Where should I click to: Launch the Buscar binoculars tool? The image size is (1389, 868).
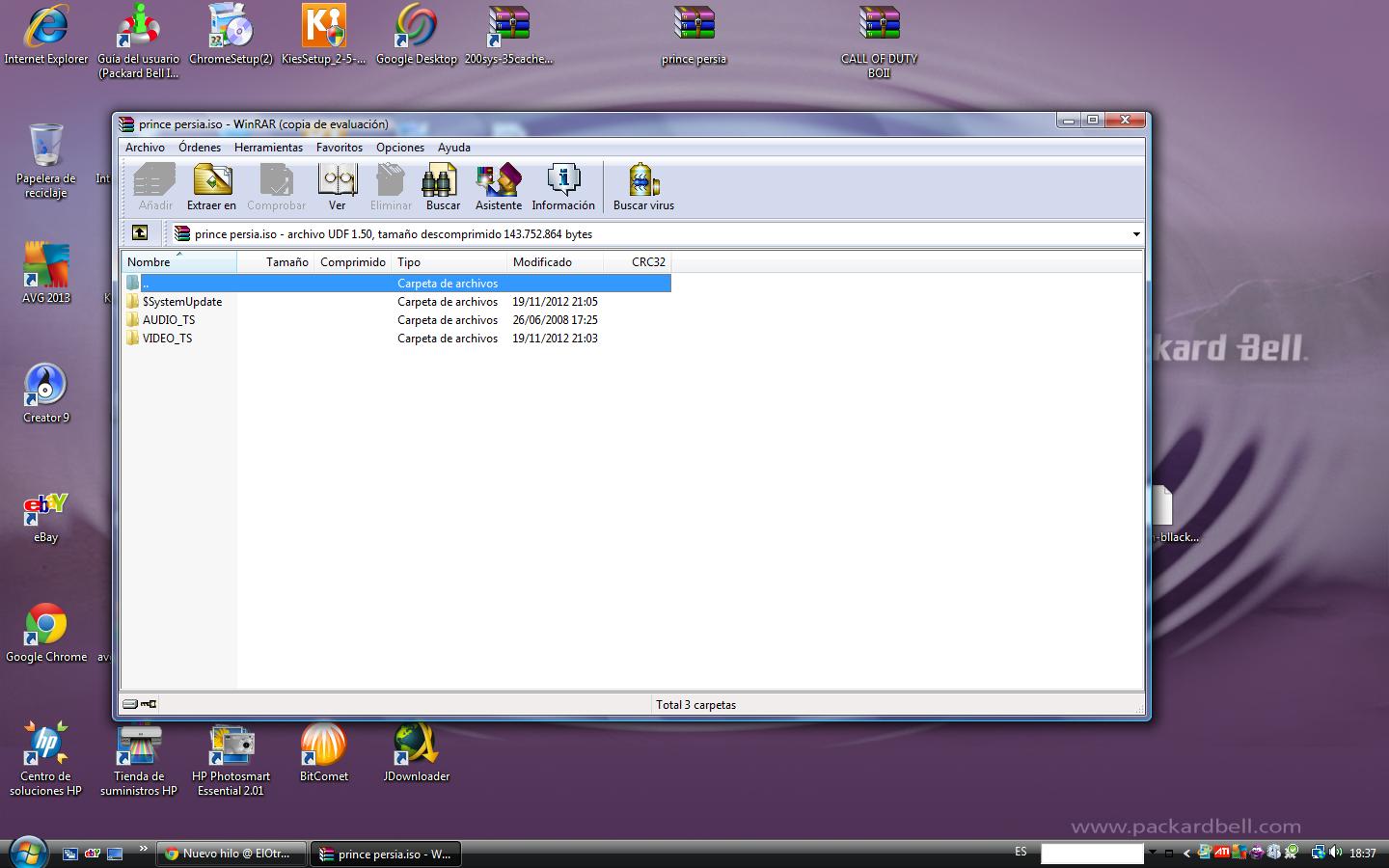coord(443,186)
